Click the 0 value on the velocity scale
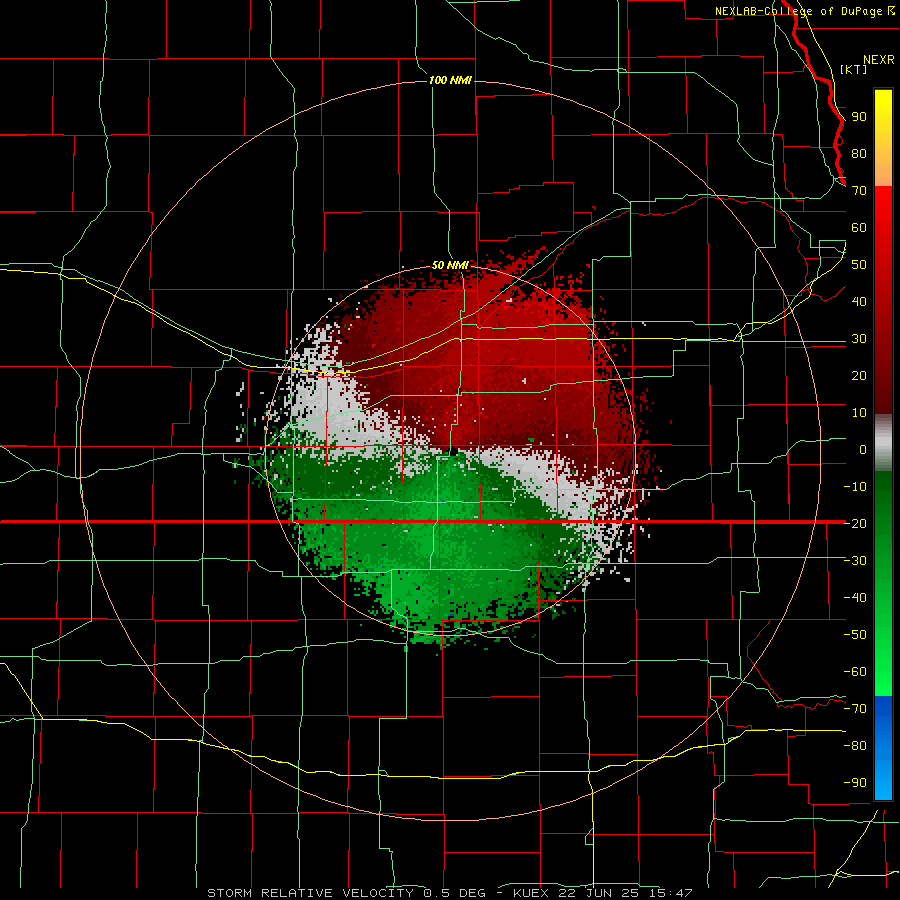Viewport: 900px width, 900px height. 863,450
